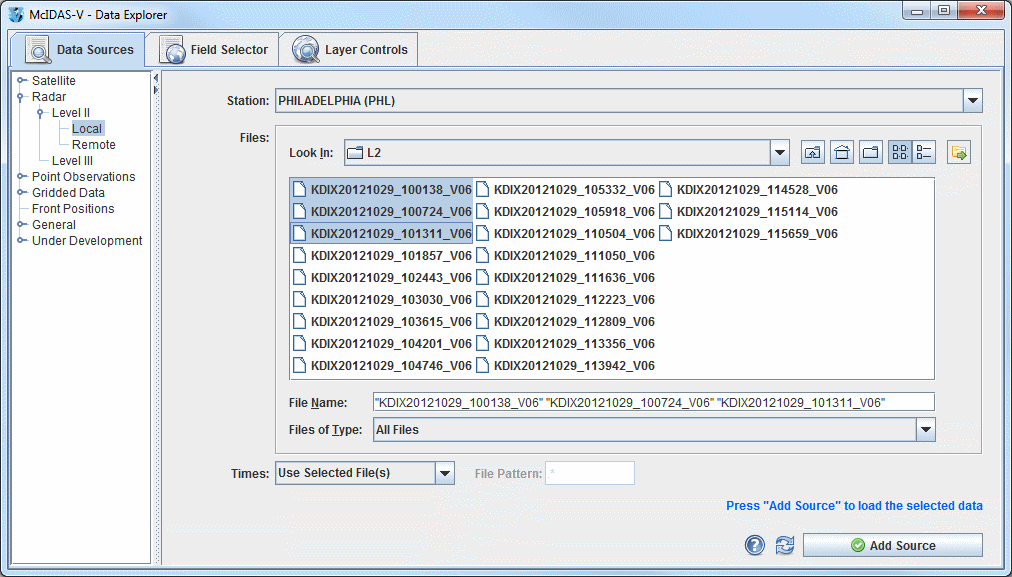Switch to Details view mode
Screen dimensions: 1012x577
[925, 153]
